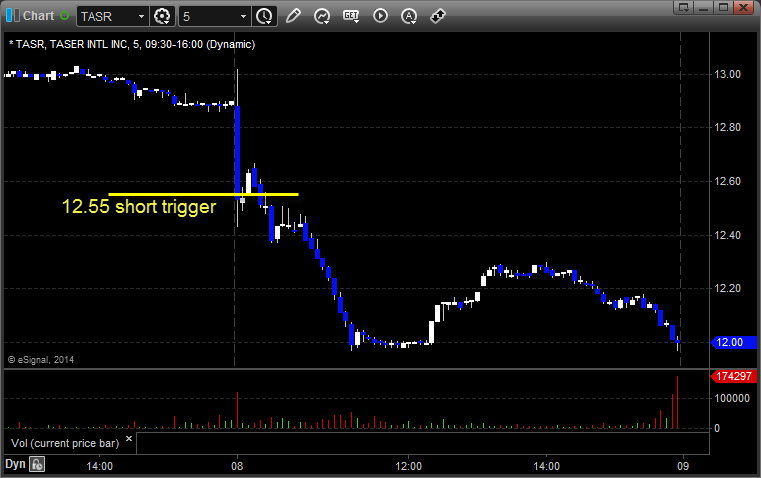
Task: Open the time template clock menu
Action: (265, 16)
